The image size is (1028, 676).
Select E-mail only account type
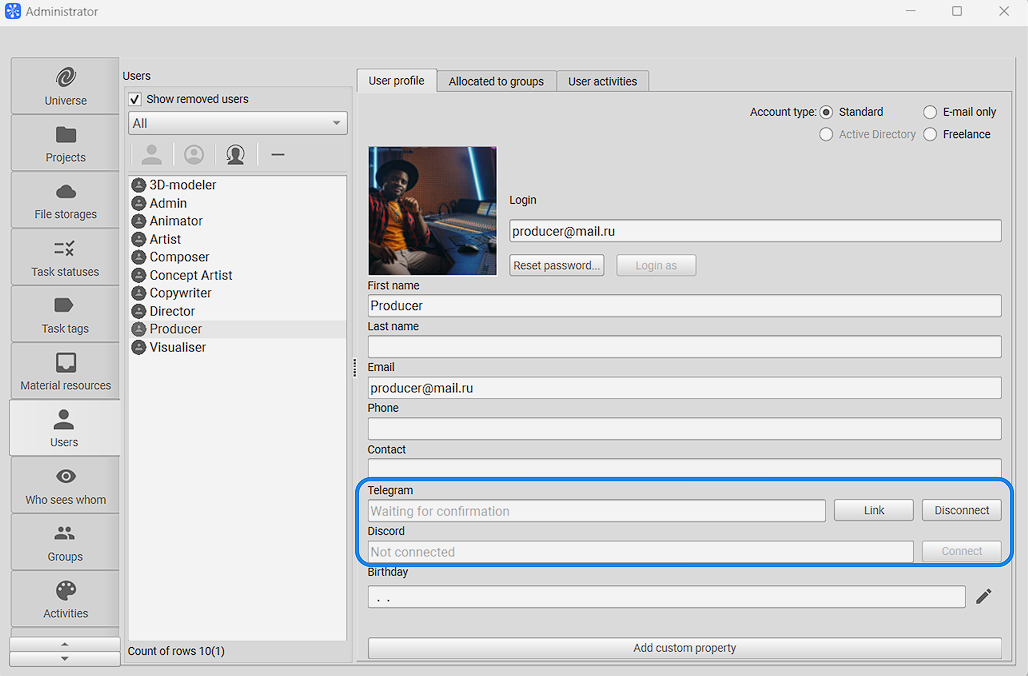[x=930, y=112]
